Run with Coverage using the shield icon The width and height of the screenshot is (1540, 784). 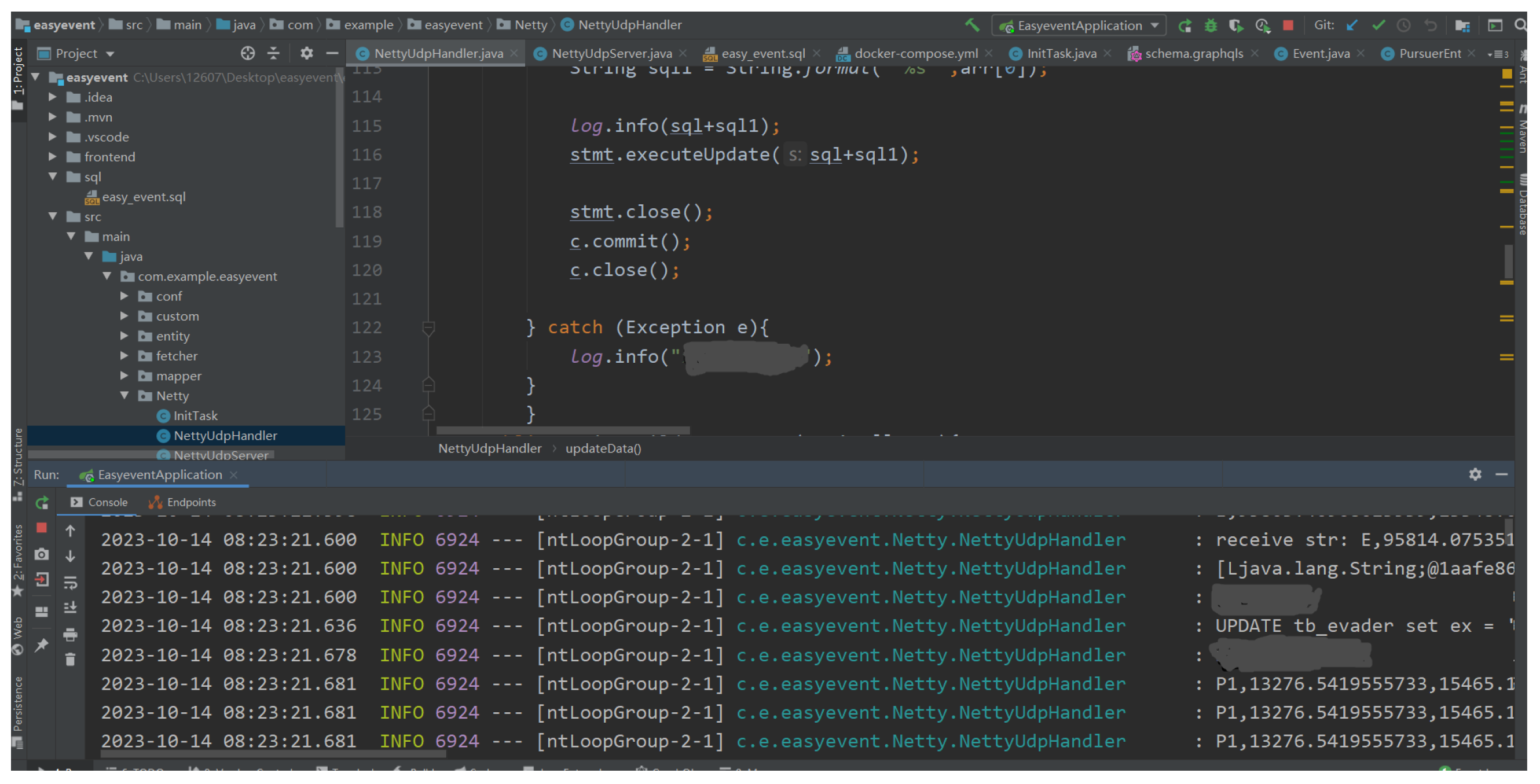click(x=1235, y=25)
